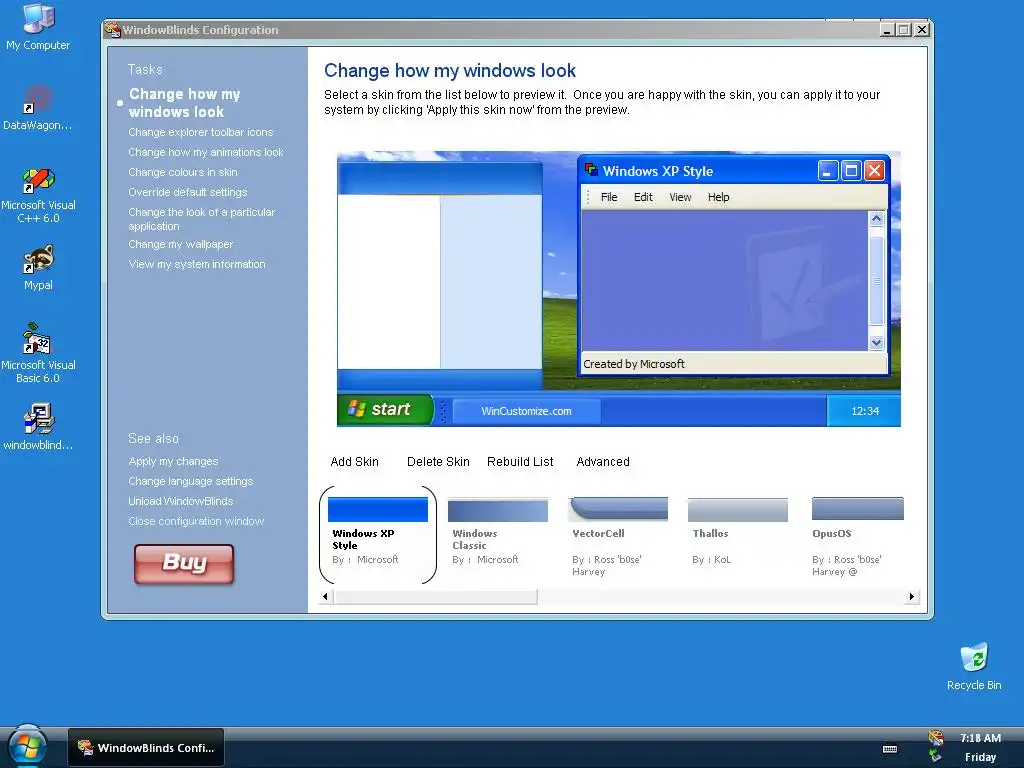Click the green tray icon below WindowBlinds
1024x768 pixels.
coord(935,756)
